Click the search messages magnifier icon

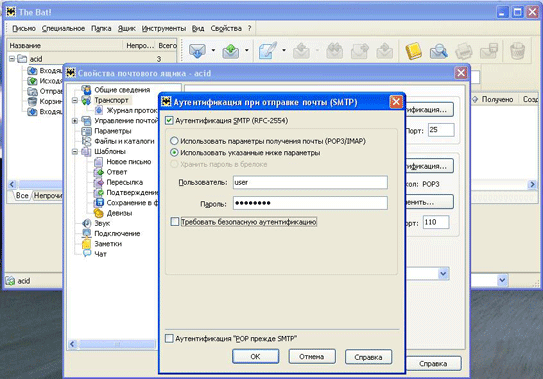click(x=438, y=51)
